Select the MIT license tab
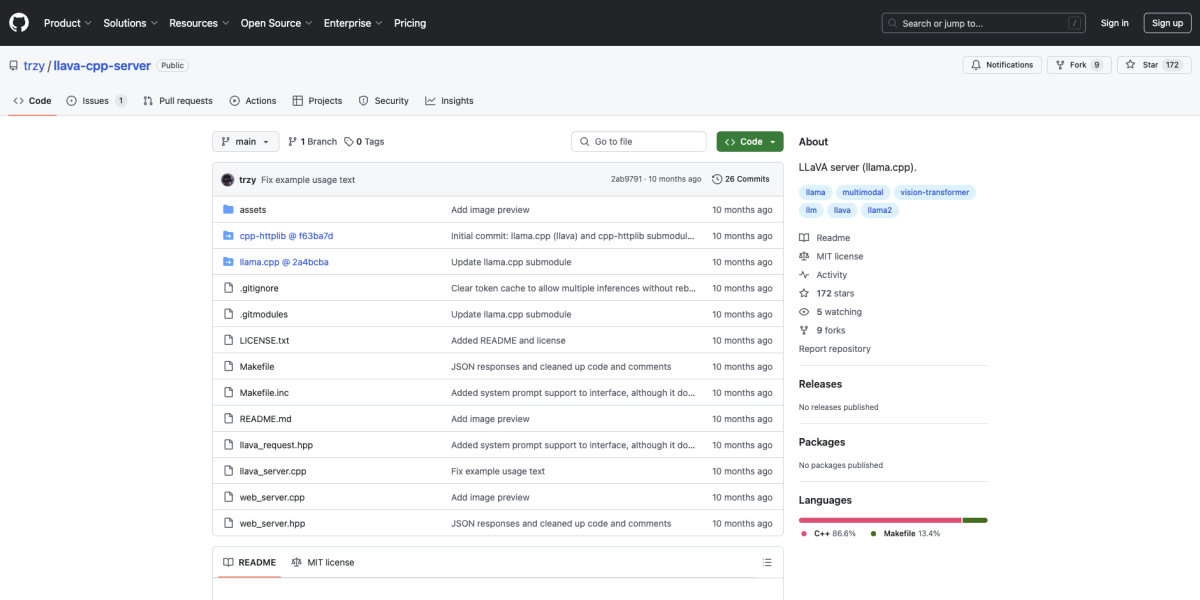The width and height of the screenshot is (1200, 600). 323,563
